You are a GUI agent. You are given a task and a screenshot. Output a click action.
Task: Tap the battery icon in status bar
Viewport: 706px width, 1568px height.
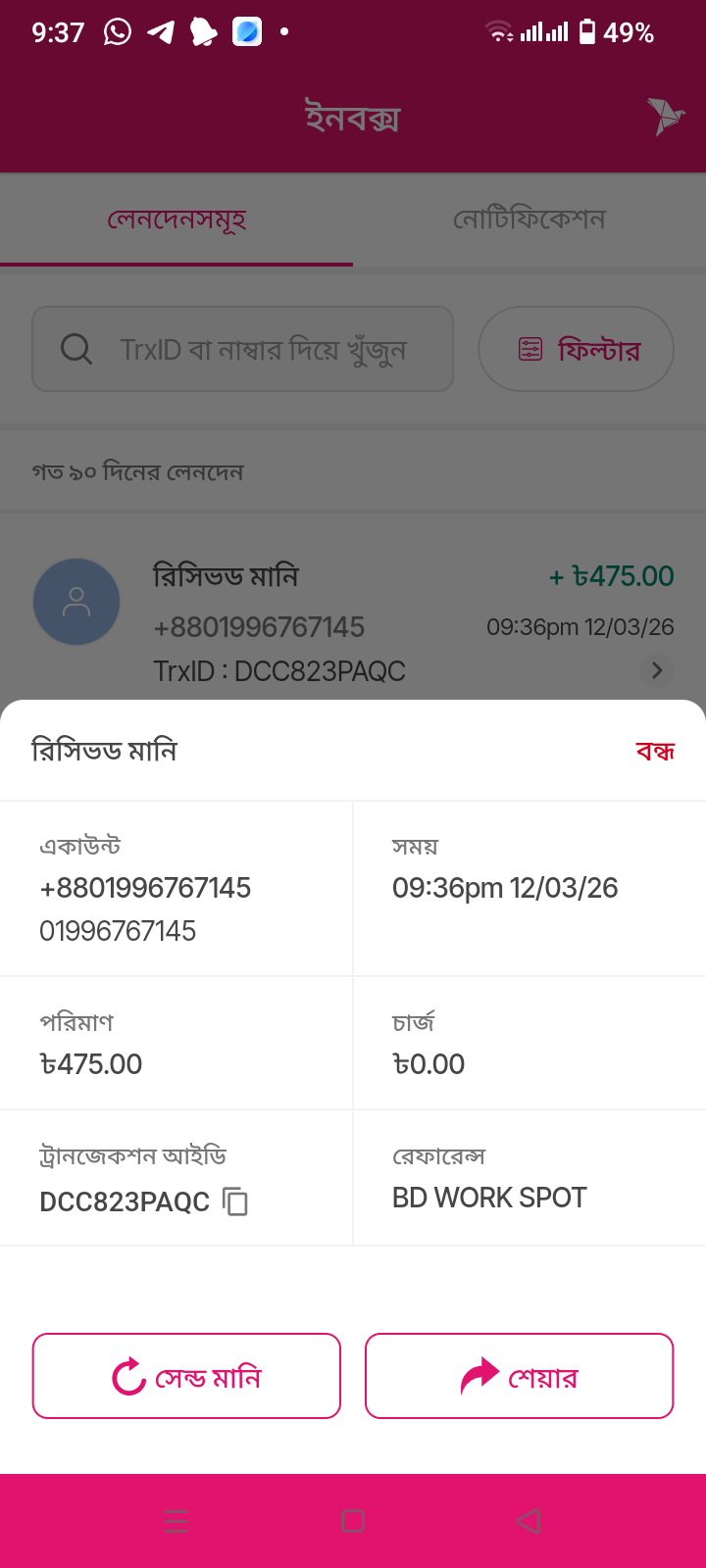[587, 32]
